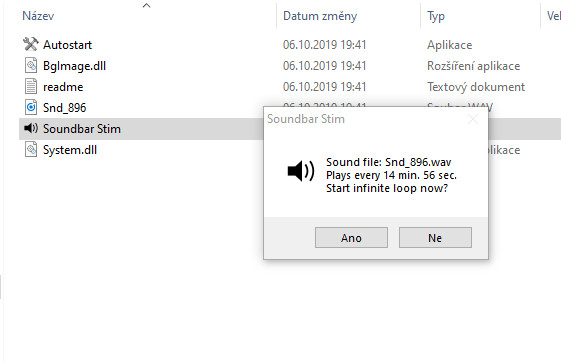Image resolution: width=561 pixels, height=363 pixels.
Task: Click the BgImage.dll modification date cell
Action: click(x=325, y=66)
